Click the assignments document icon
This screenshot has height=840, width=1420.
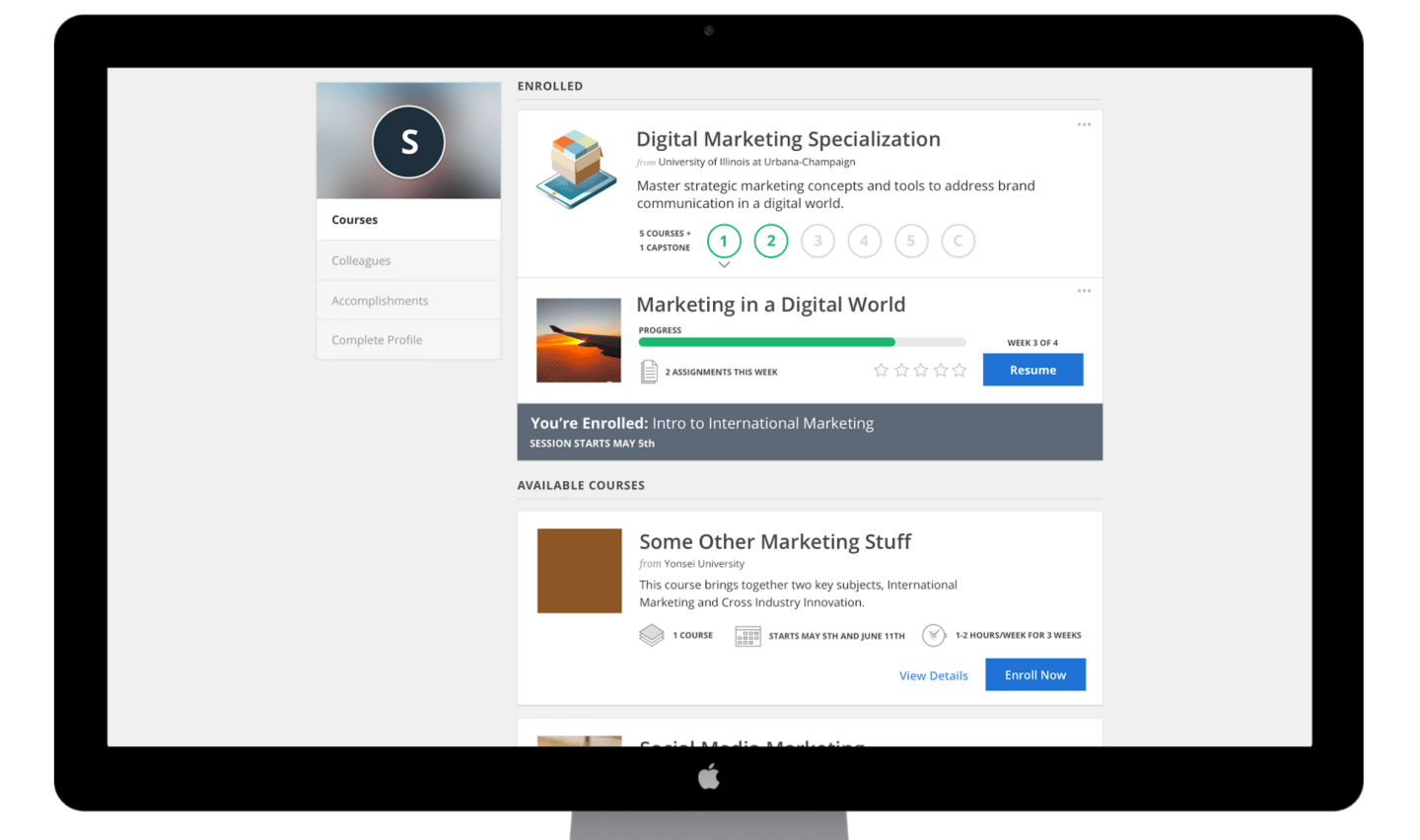[649, 372]
